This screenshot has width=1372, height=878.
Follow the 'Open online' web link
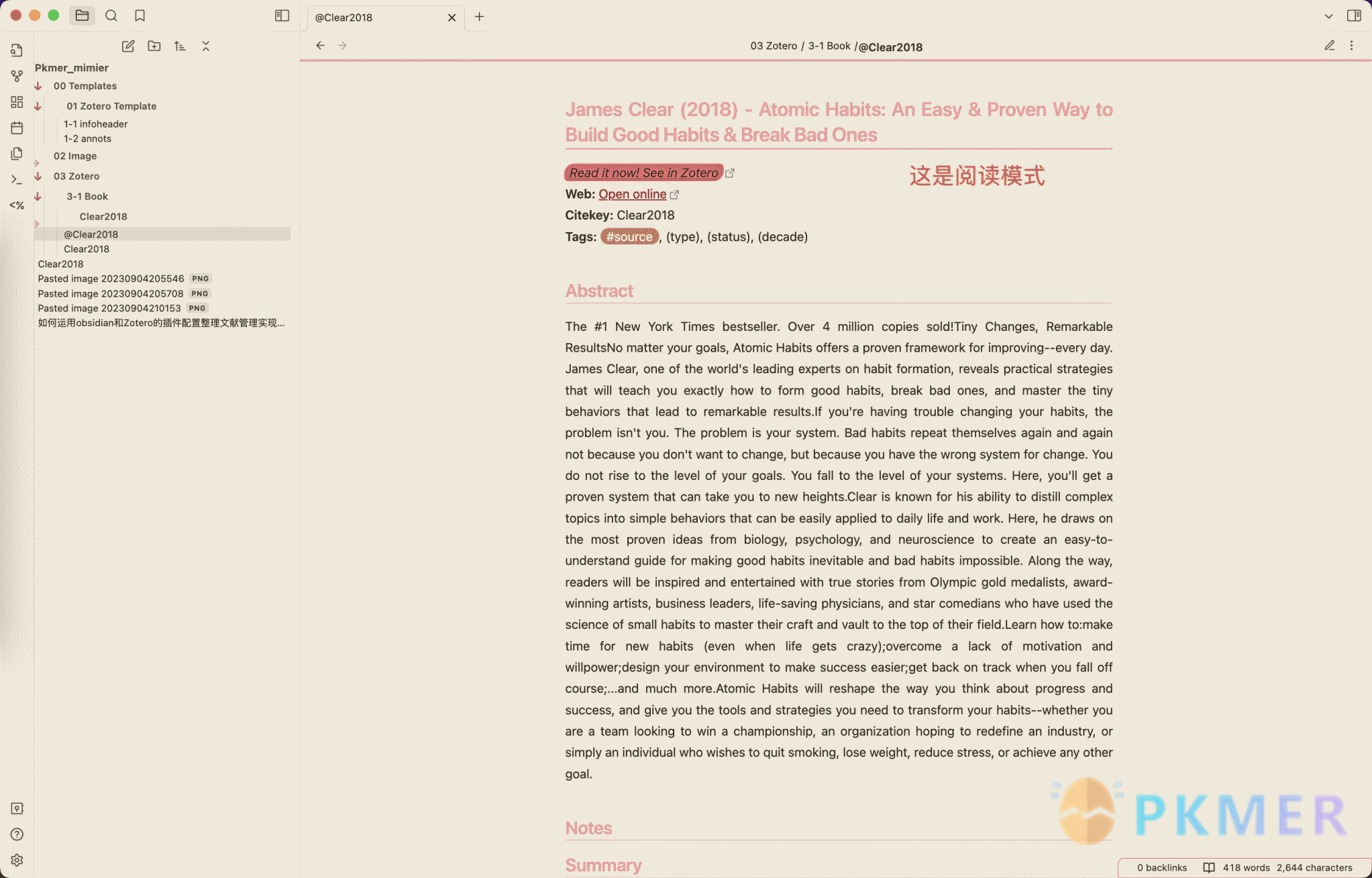click(x=632, y=194)
